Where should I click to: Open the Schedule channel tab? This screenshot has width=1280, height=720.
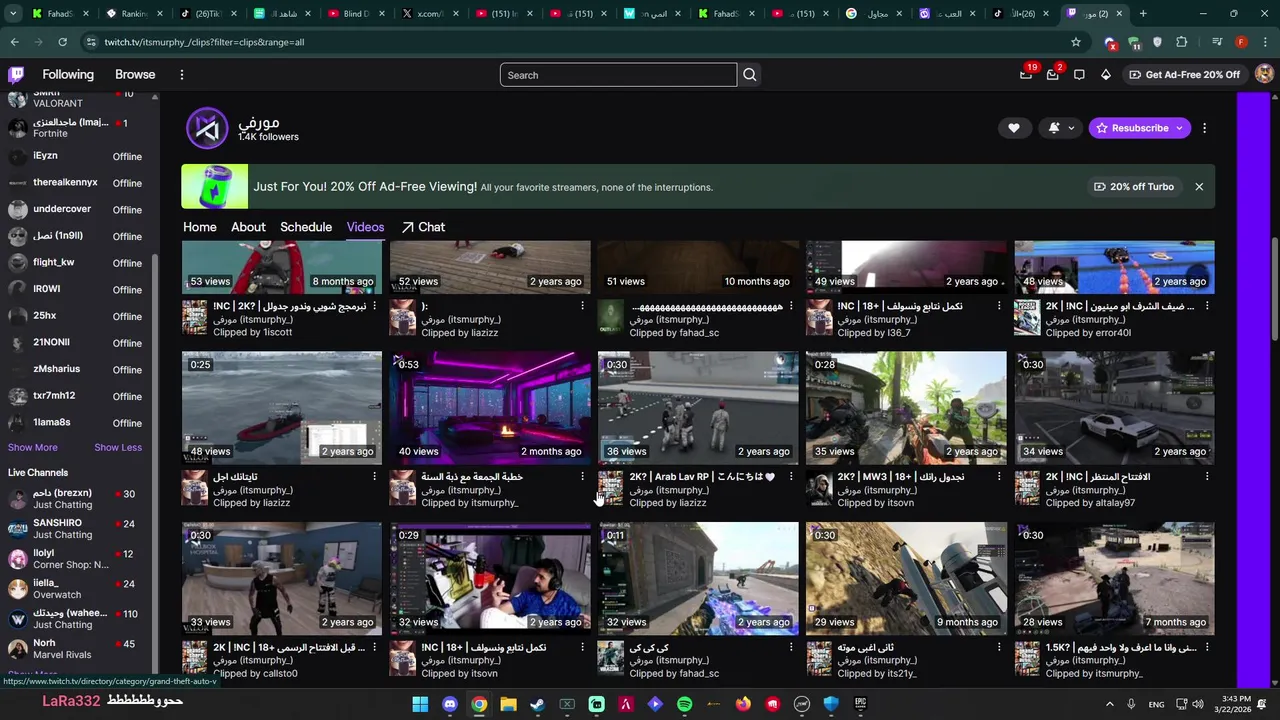pyautogui.click(x=306, y=227)
